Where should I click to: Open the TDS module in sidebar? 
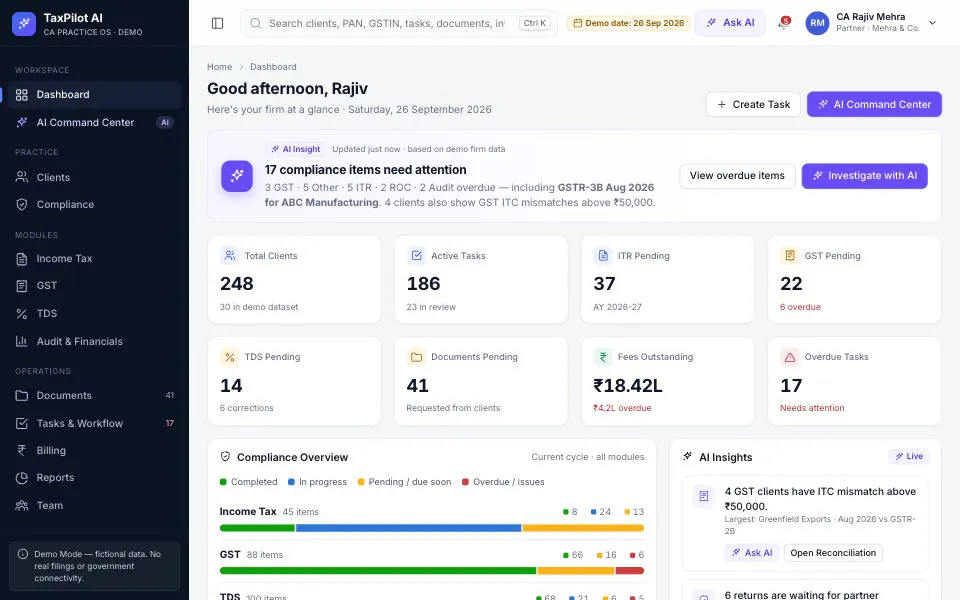94,313
